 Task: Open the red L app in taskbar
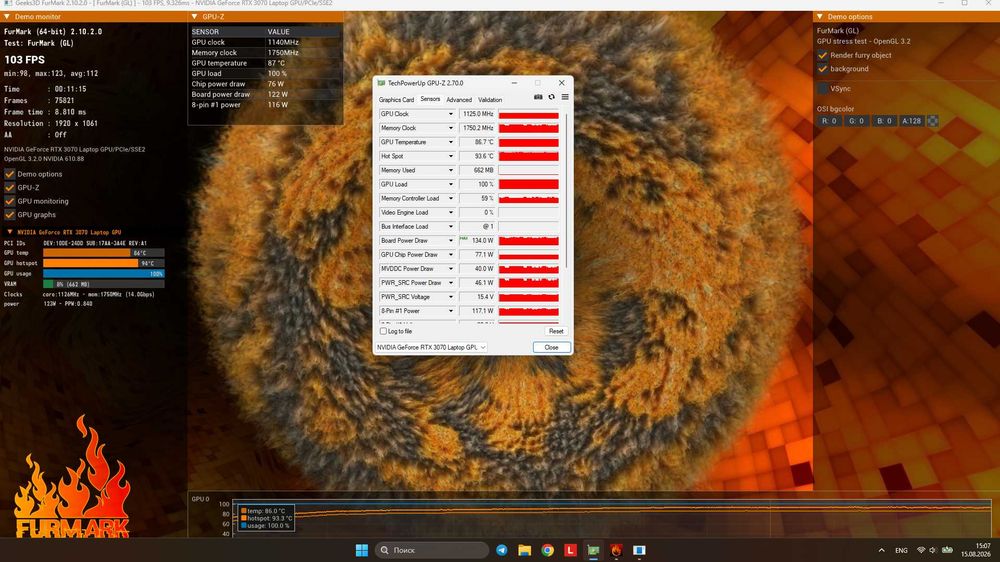[x=570, y=550]
